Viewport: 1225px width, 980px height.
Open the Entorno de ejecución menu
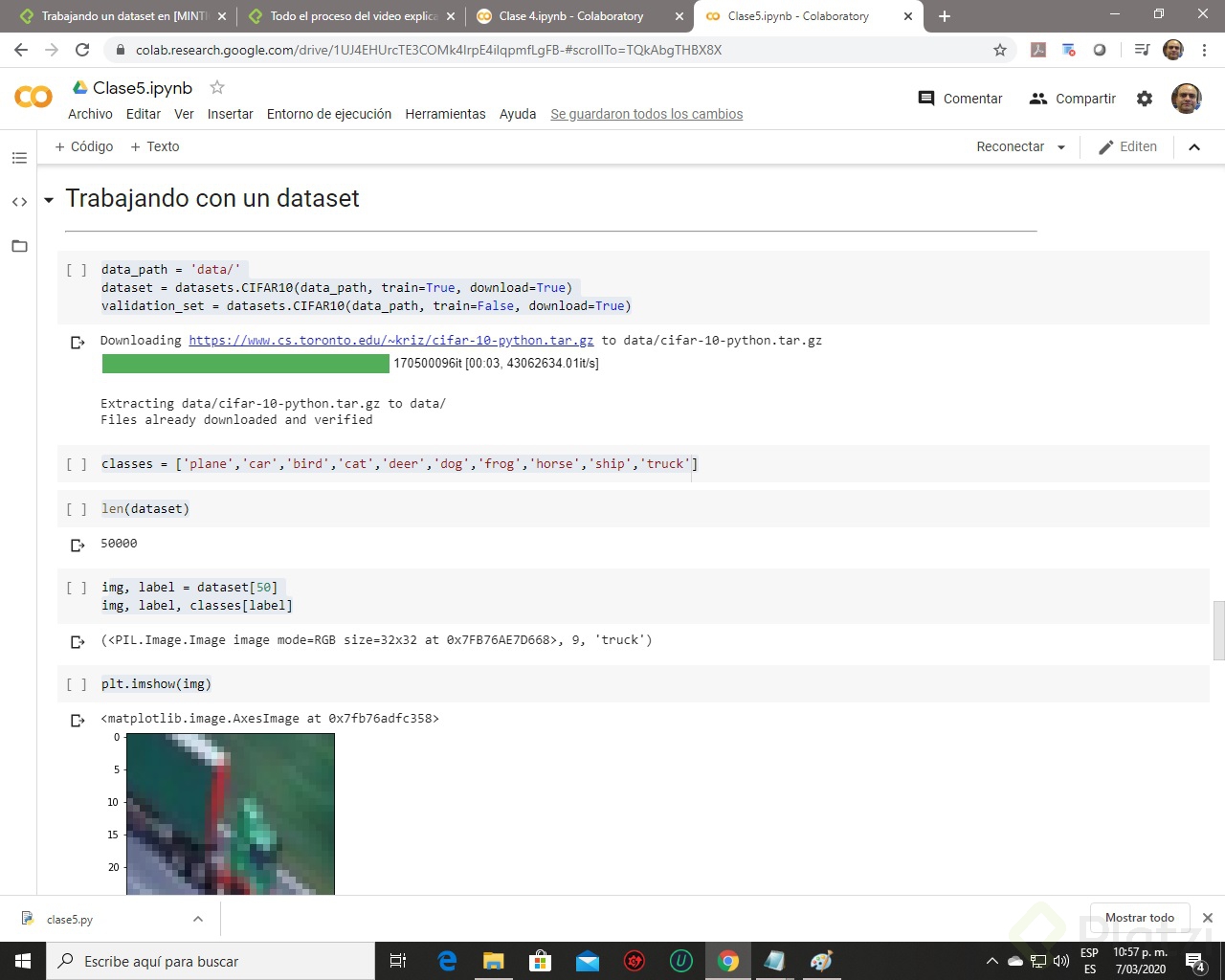tap(329, 114)
